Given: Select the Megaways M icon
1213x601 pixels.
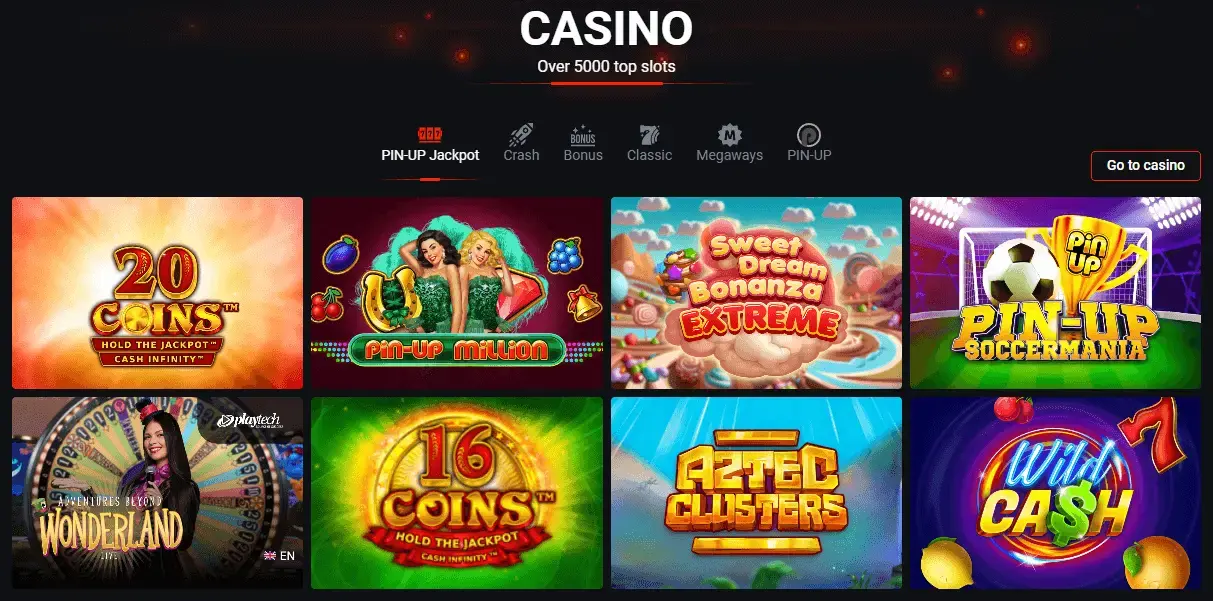Looking at the screenshot, I should point(730,134).
